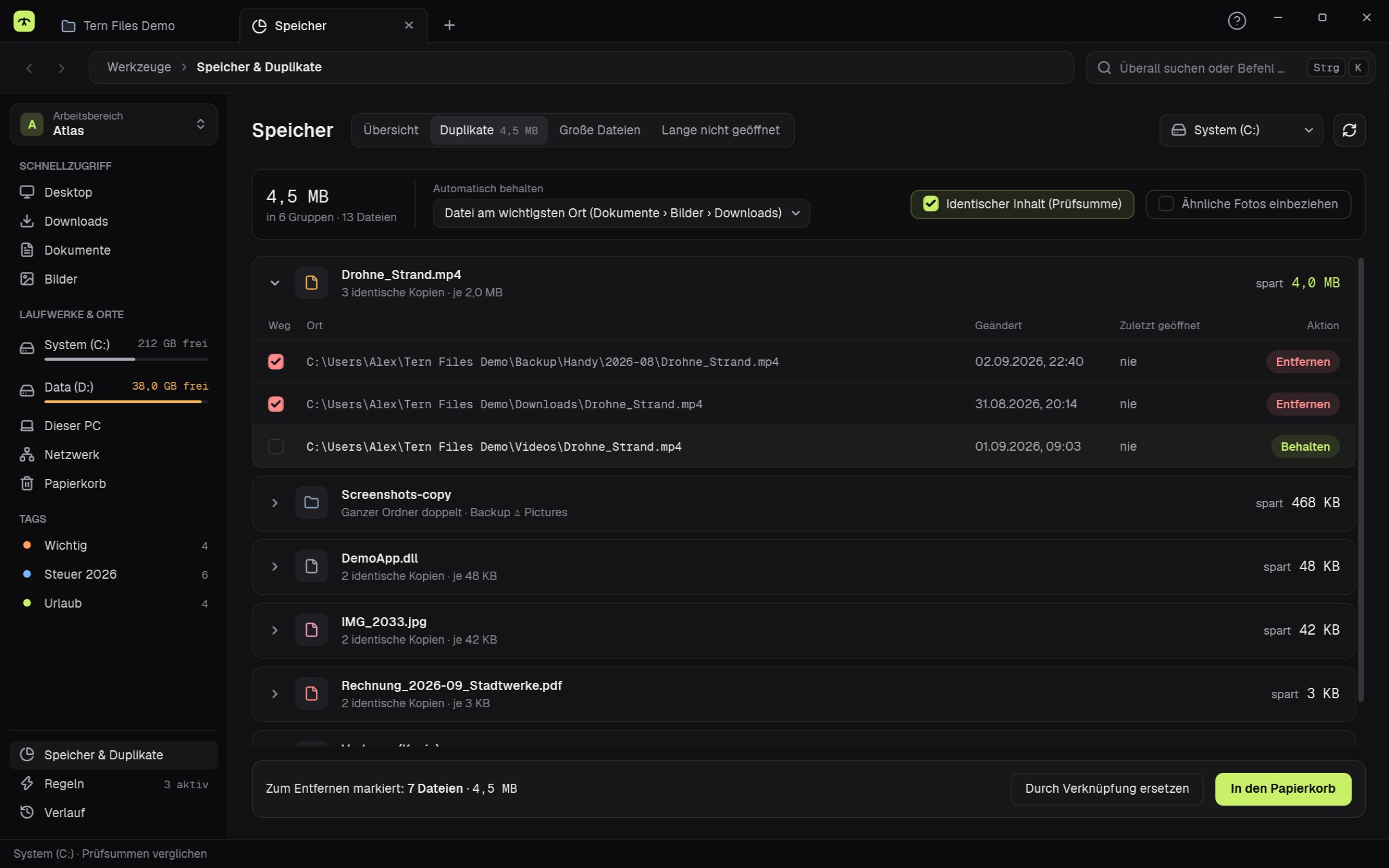Open Downloads in the sidebar

point(113,221)
